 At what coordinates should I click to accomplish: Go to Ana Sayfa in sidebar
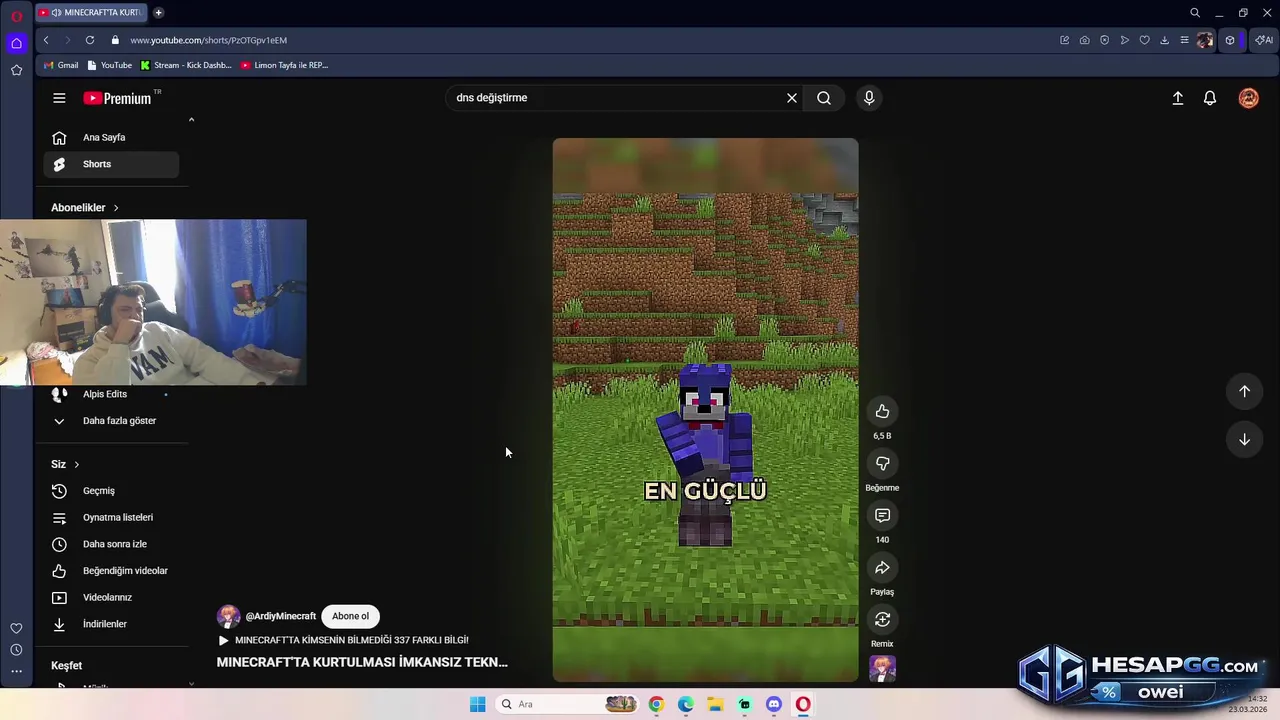[111, 137]
